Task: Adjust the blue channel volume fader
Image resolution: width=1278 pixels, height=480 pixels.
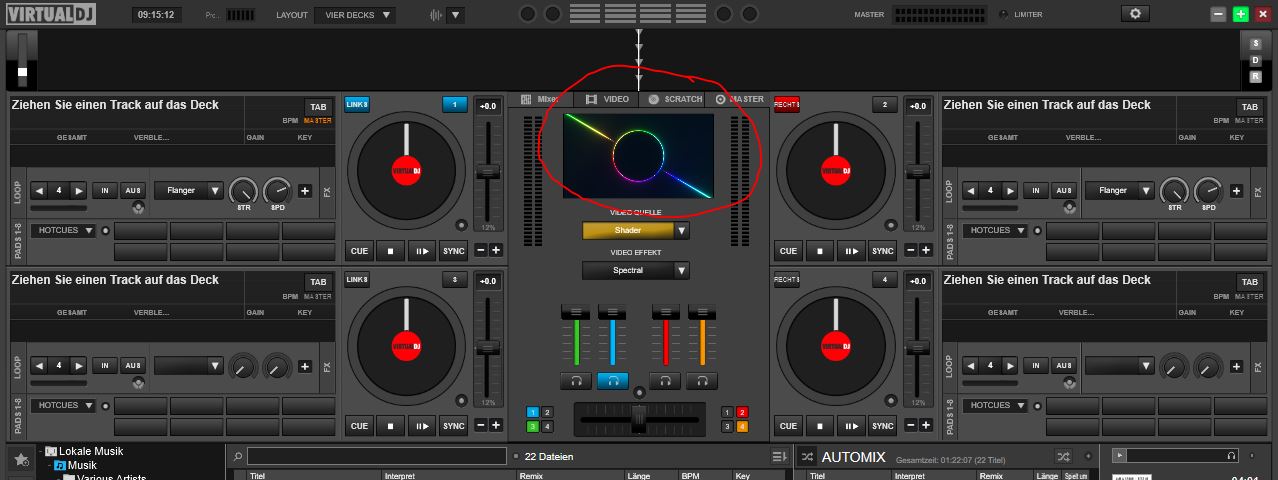Action: (613, 314)
